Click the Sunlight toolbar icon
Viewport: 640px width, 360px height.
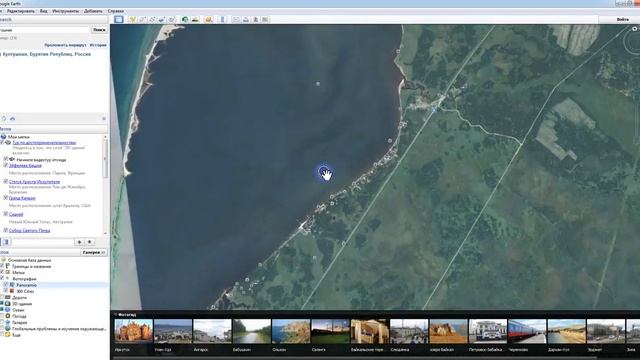coord(195,19)
